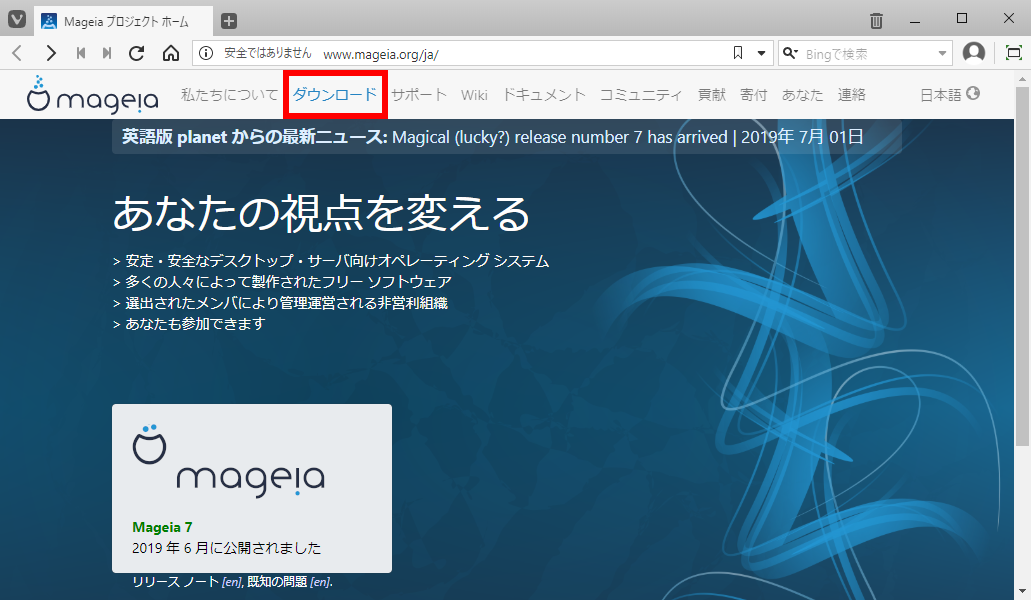This screenshot has width=1031, height=600.
Task: Click the scrollbar up arrow
Action: point(1022,78)
